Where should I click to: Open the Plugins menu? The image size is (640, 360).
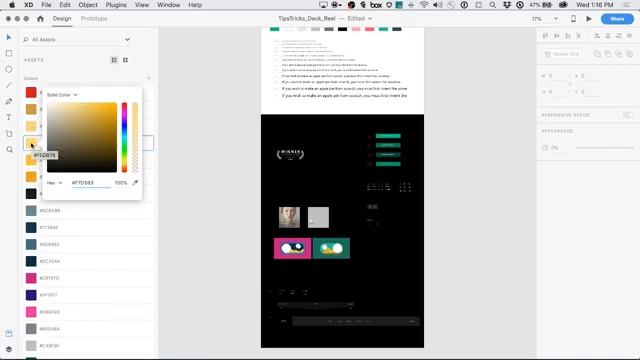click(116, 5)
